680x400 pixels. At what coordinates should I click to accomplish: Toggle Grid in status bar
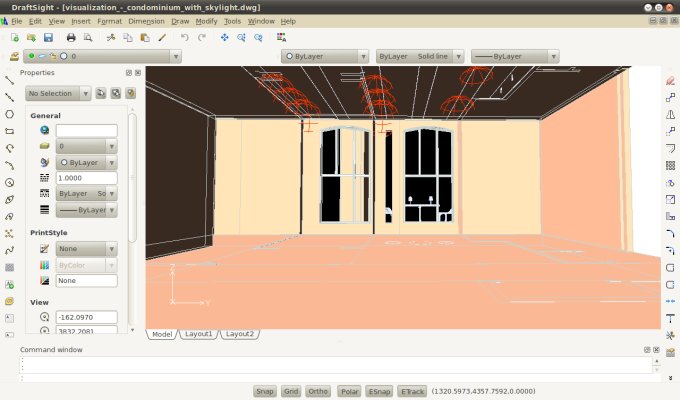click(x=291, y=391)
